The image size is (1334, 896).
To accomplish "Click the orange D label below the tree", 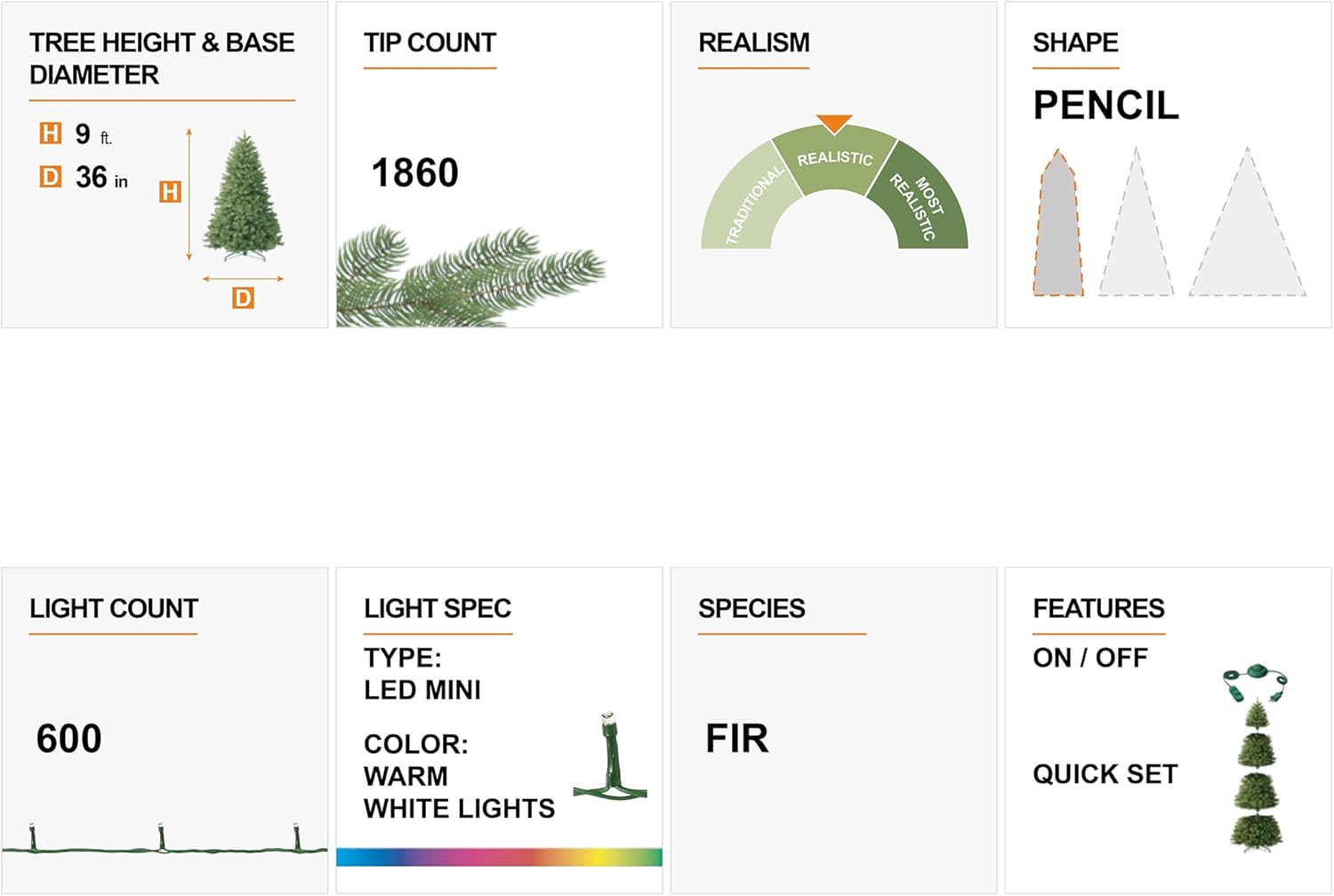I will [x=243, y=298].
